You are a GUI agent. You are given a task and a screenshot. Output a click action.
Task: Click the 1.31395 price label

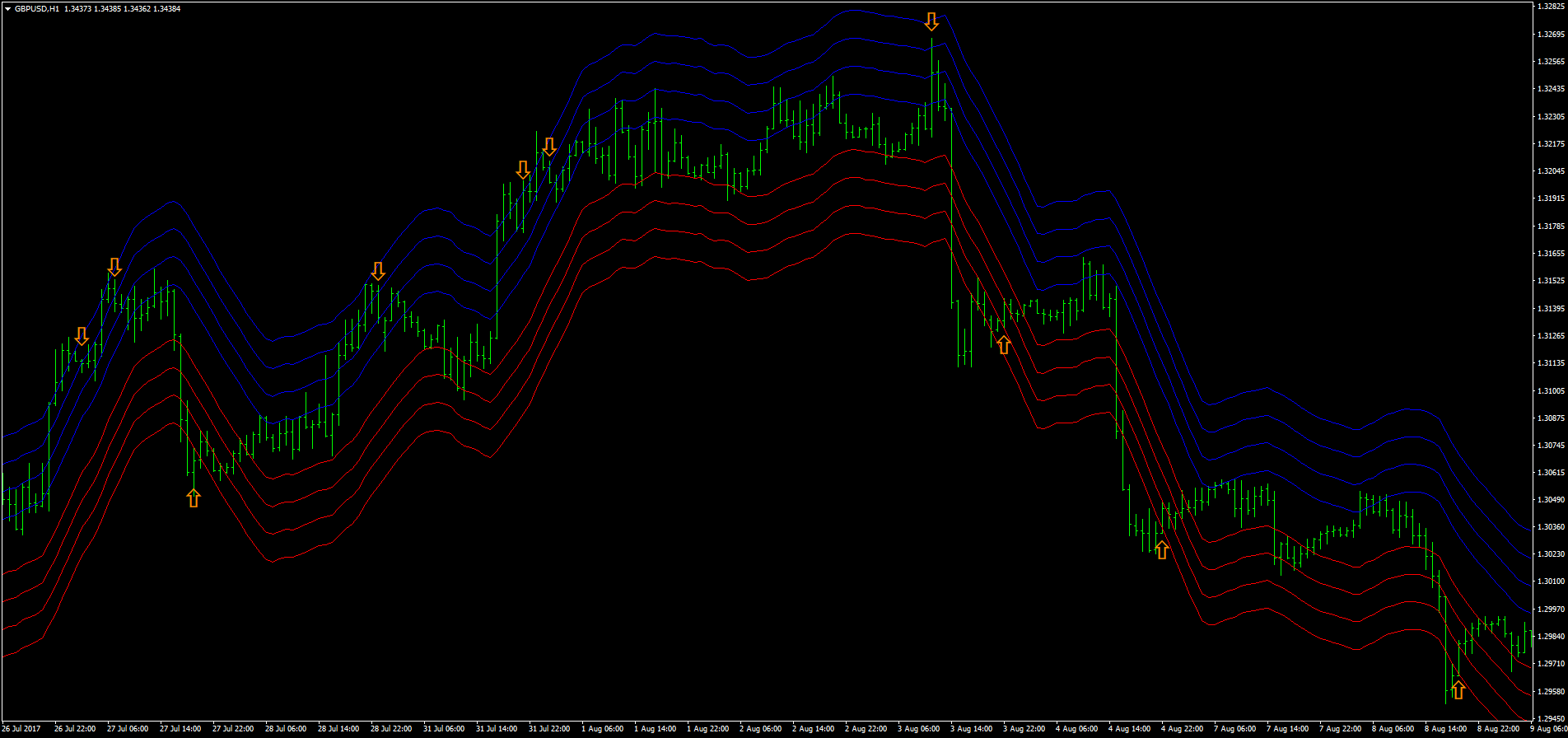[1551, 308]
